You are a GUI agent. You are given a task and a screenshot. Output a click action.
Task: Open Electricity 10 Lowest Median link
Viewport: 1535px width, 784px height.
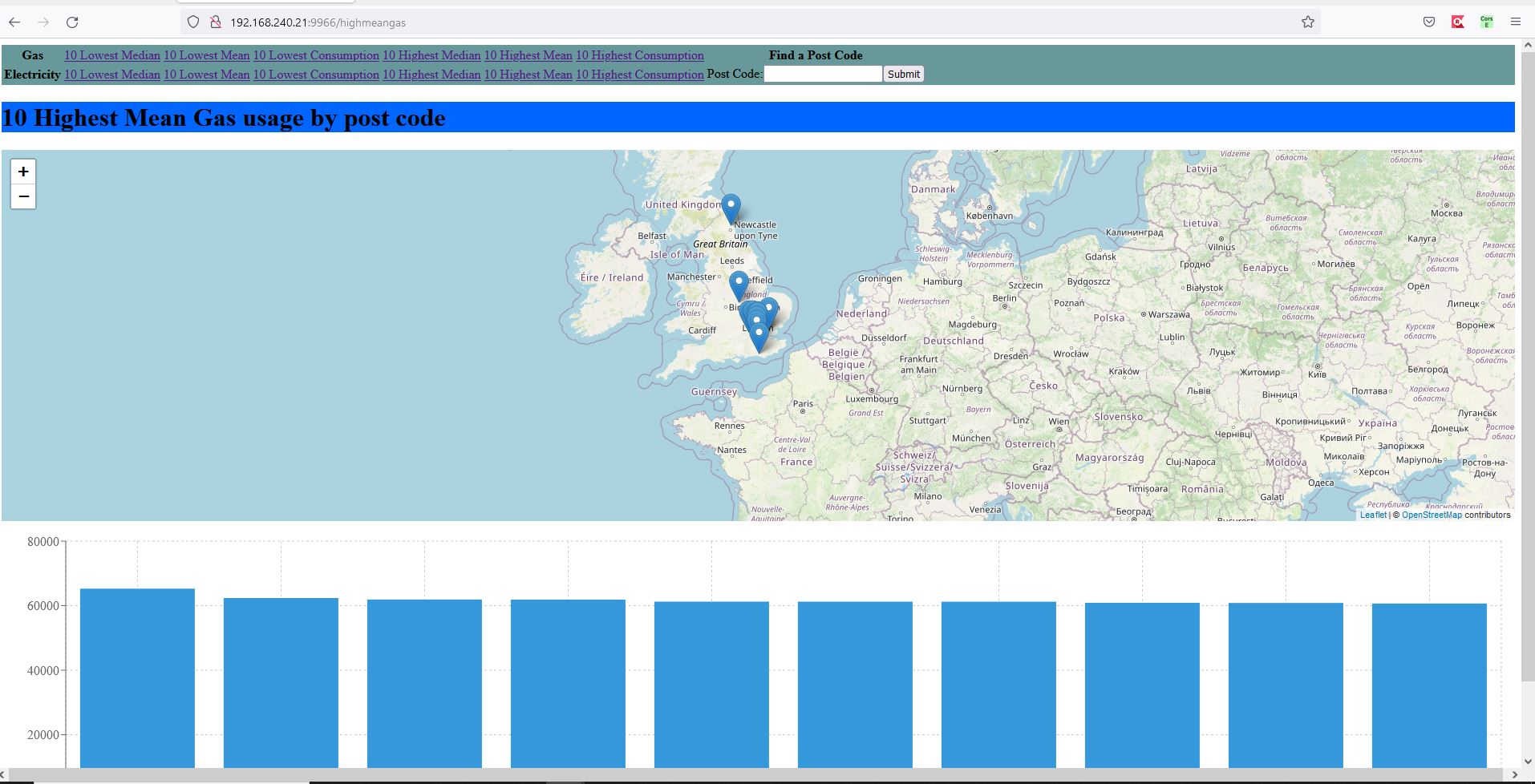click(x=112, y=75)
